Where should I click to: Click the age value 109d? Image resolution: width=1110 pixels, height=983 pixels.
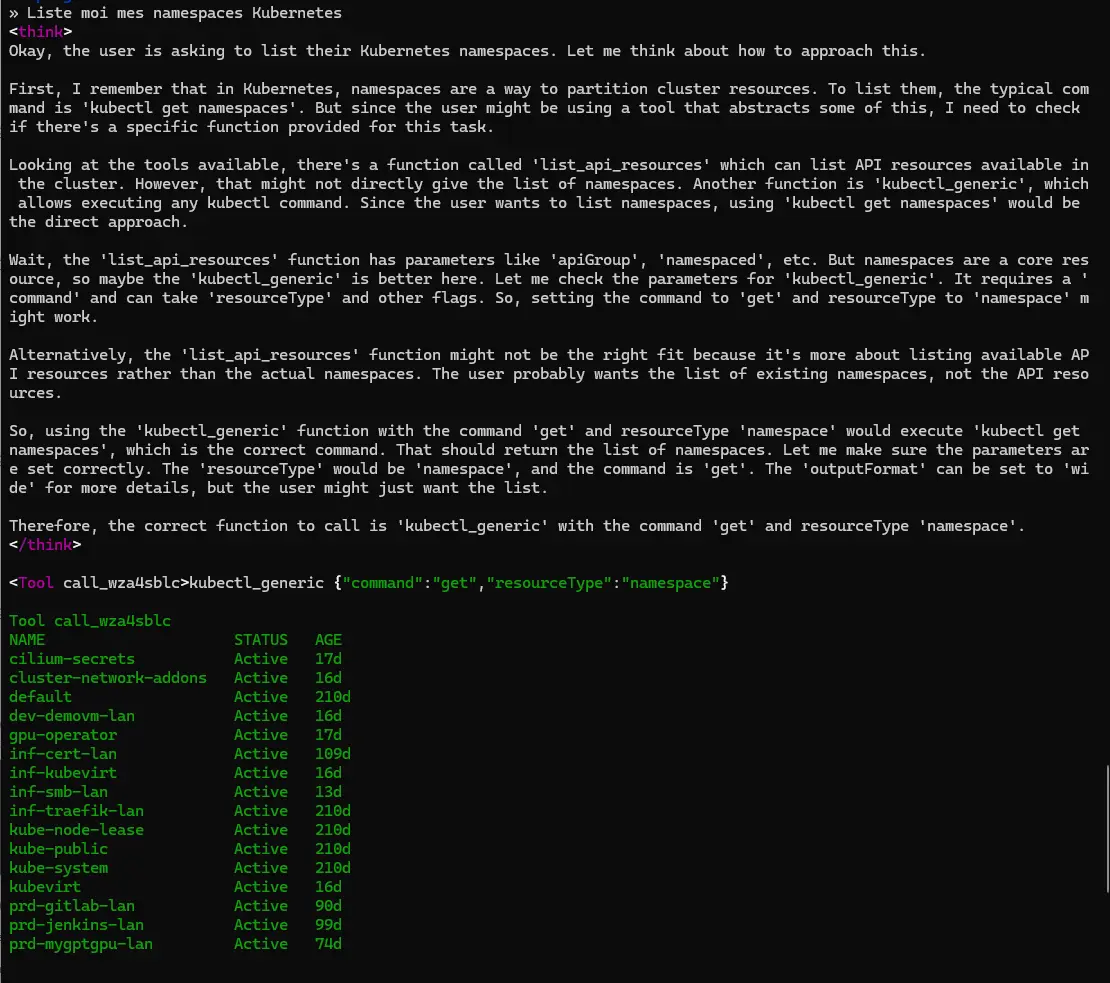[x=333, y=754]
